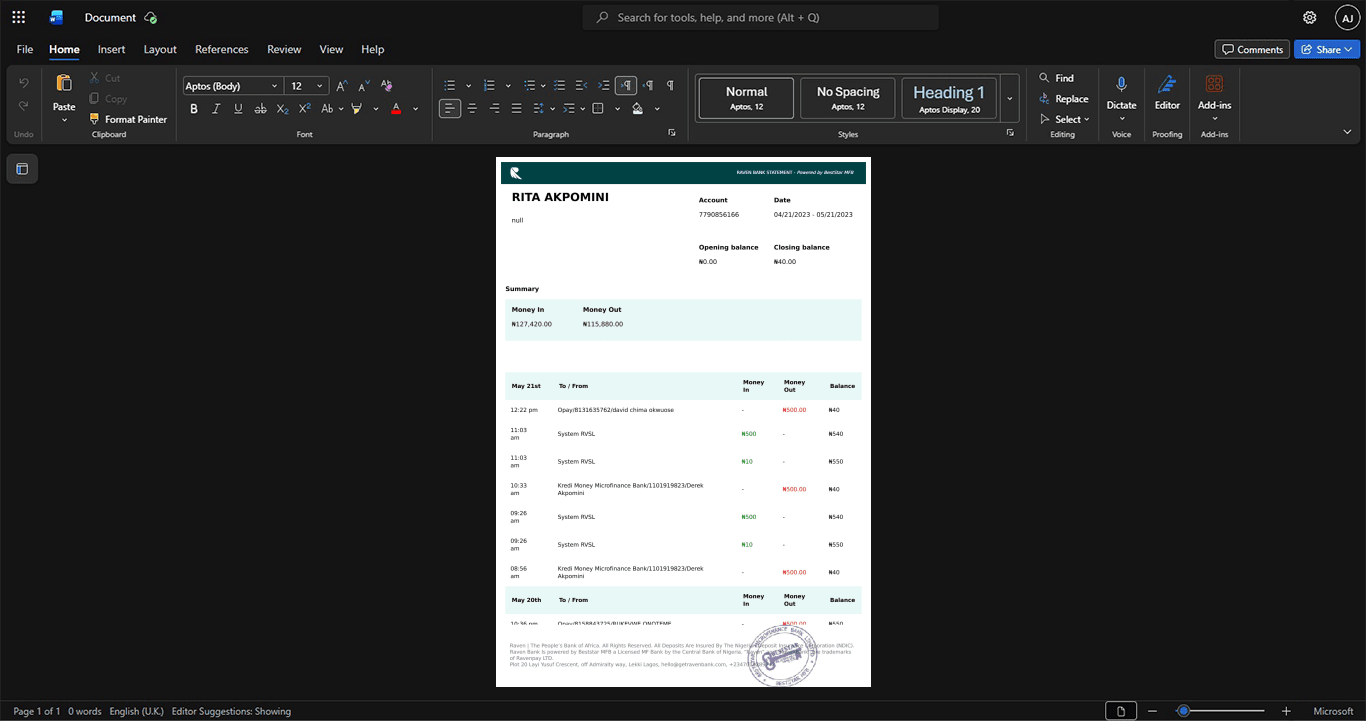Clear all formatting from selection
The height and width of the screenshot is (721, 1366).
pyautogui.click(x=386, y=86)
